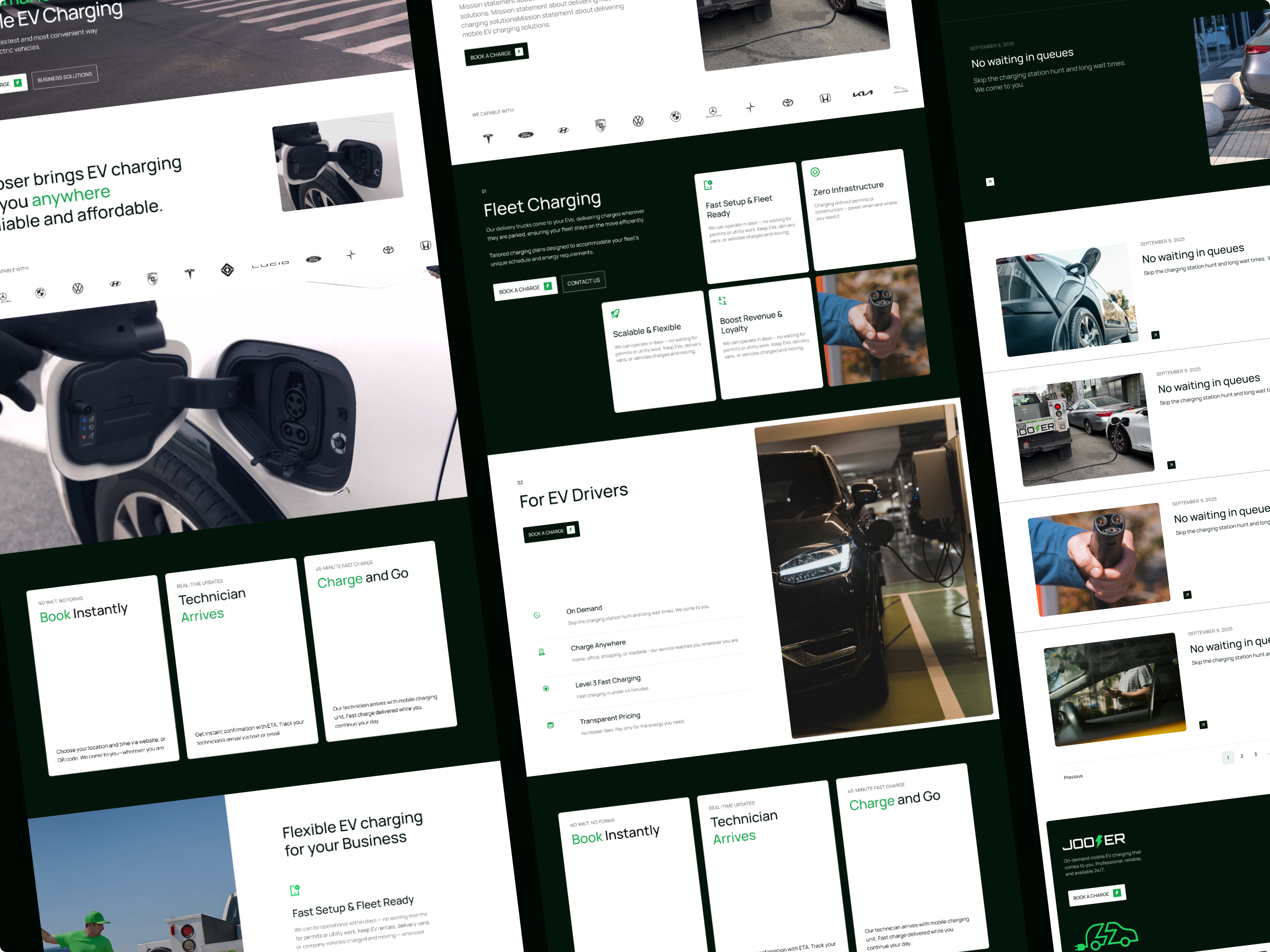Click the Ford oval logo on the left homepage
This screenshot has height=952, width=1270.
point(314,259)
